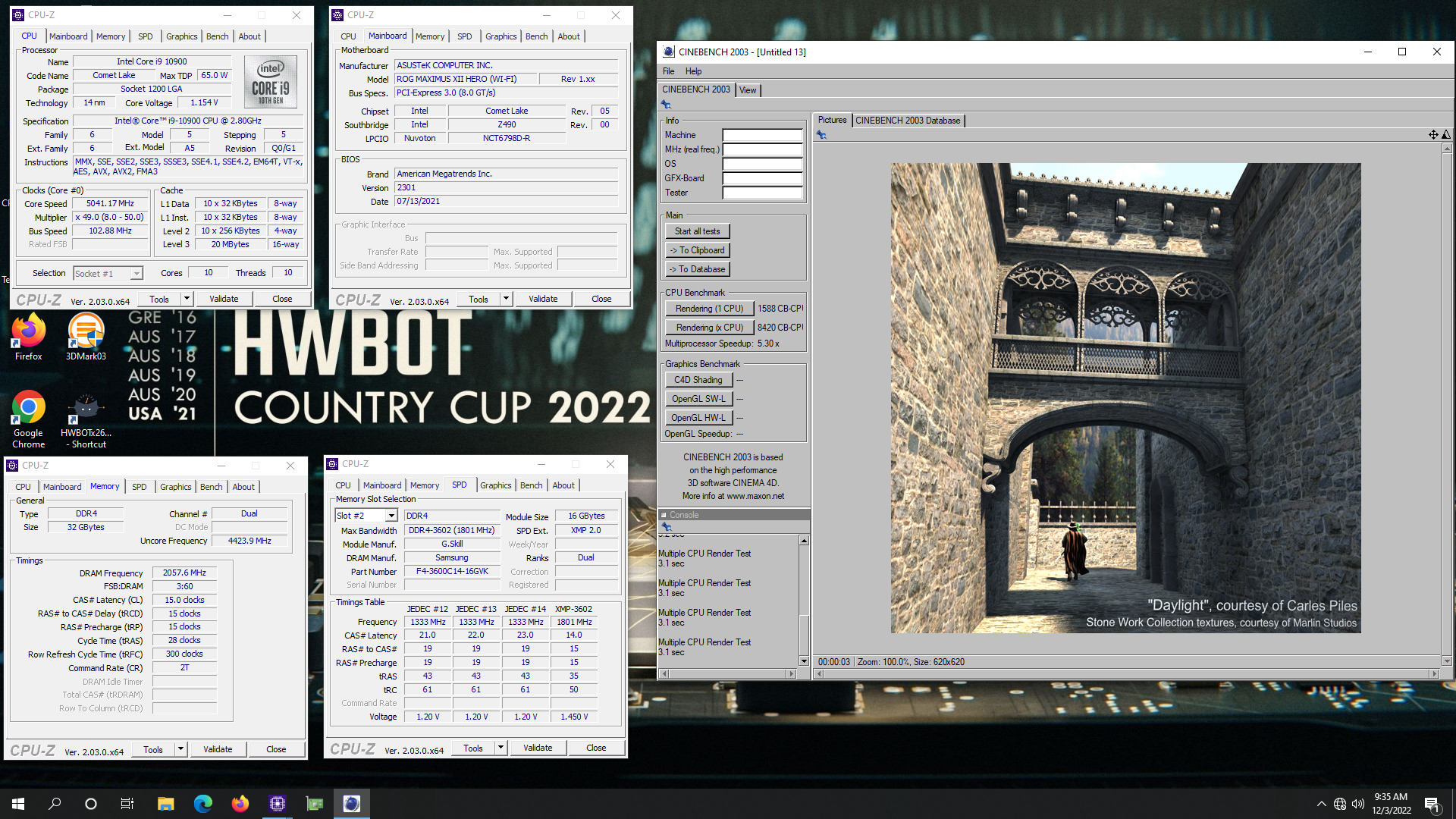Open File Explorer from the taskbar
1456x819 pixels.
coord(166,804)
